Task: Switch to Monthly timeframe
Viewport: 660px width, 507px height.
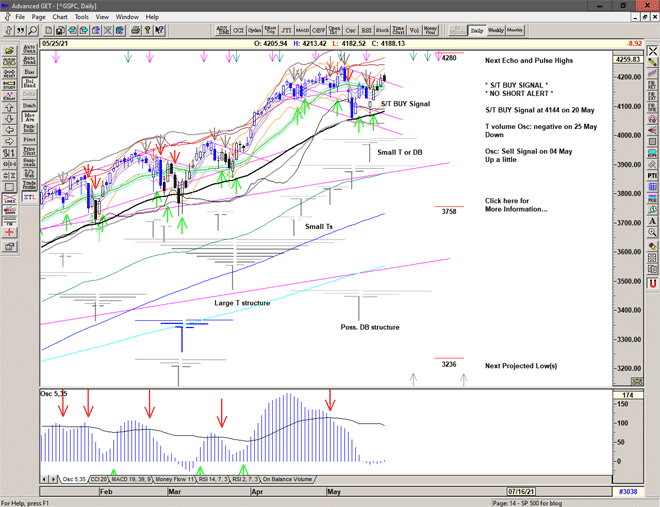Action: 515,31
